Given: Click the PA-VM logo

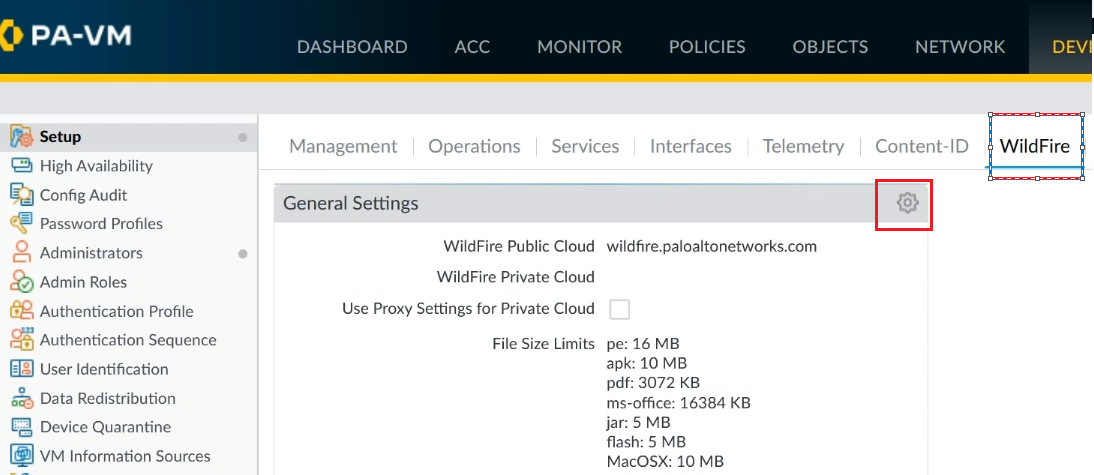Looking at the screenshot, I should point(66,34).
